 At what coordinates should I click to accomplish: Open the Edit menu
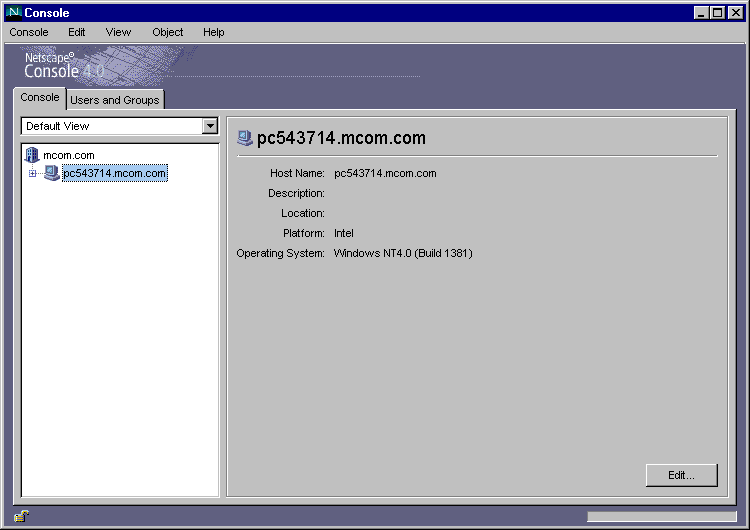77,32
